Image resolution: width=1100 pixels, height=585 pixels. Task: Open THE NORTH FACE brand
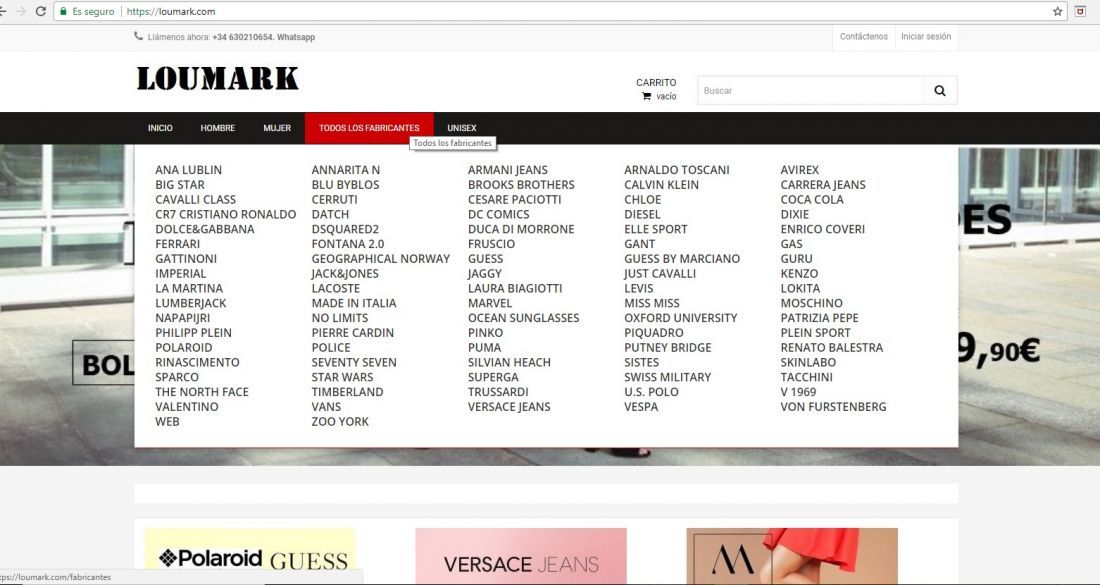coord(202,391)
